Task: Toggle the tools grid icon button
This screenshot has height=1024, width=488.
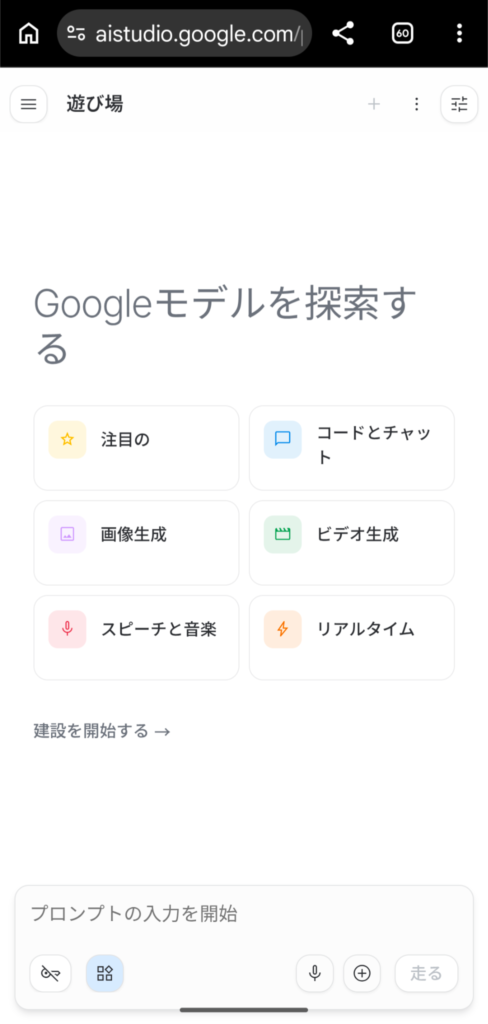Action: [105, 974]
